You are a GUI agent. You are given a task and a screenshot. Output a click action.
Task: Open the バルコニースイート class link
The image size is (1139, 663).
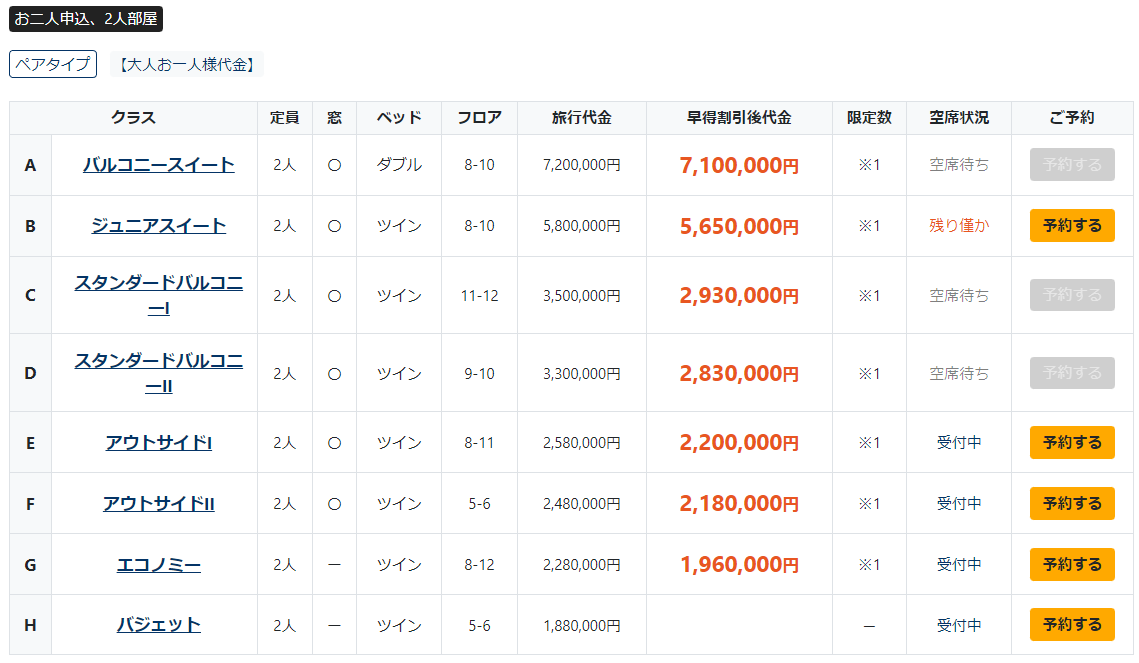[158, 165]
